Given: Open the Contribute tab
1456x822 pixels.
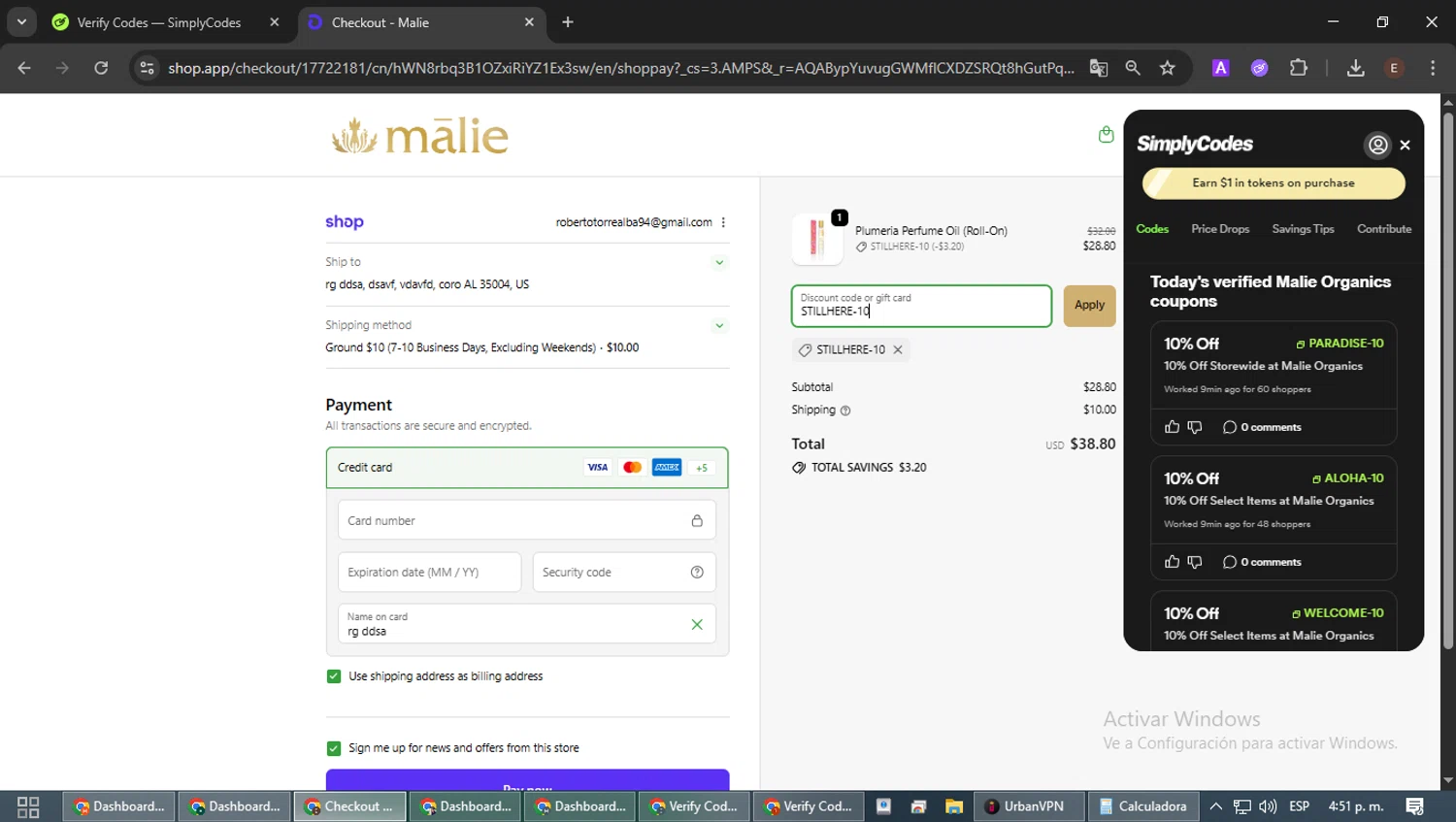Looking at the screenshot, I should click(1384, 229).
